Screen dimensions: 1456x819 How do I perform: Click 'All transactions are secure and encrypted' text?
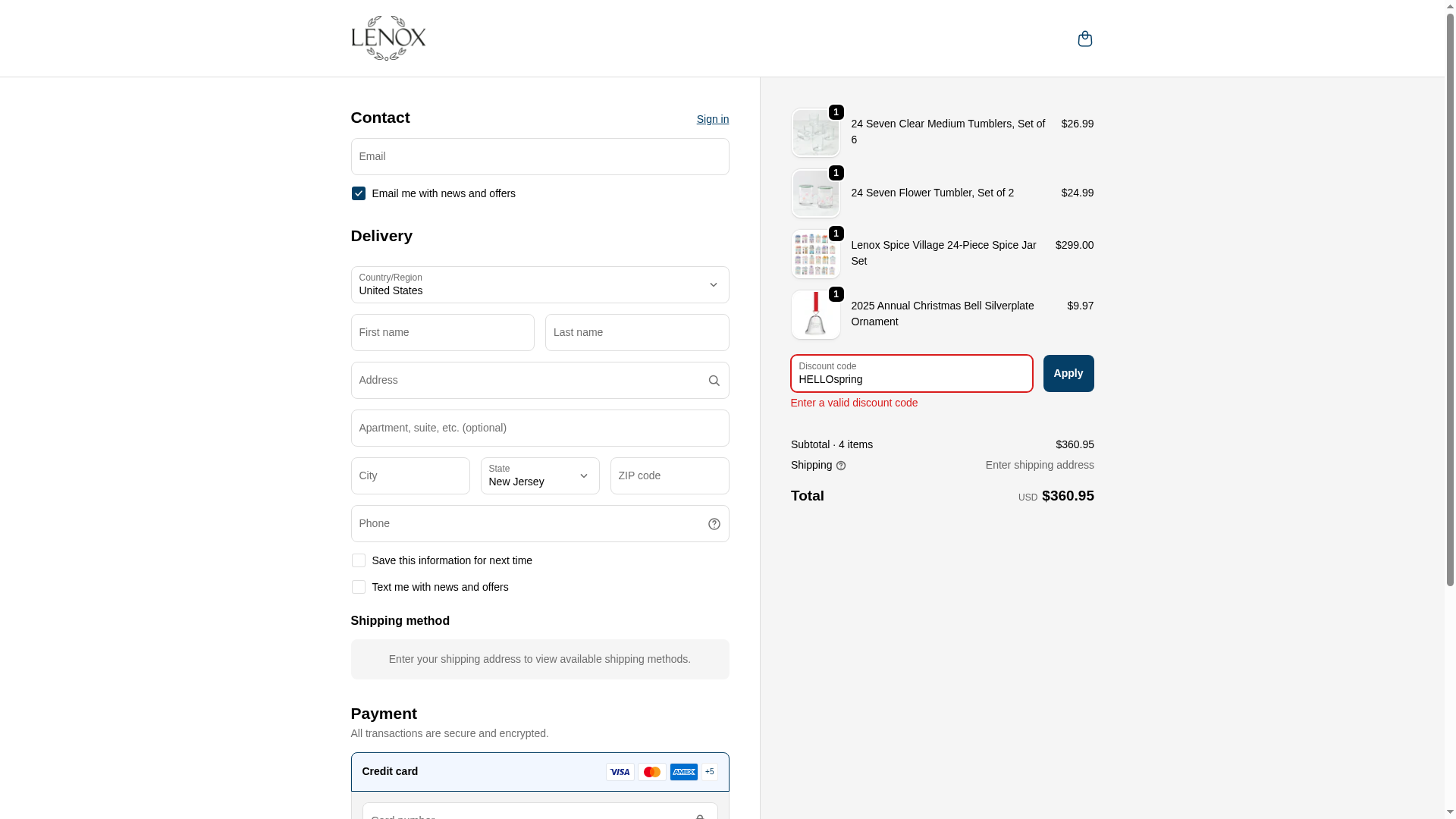[x=450, y=733]
